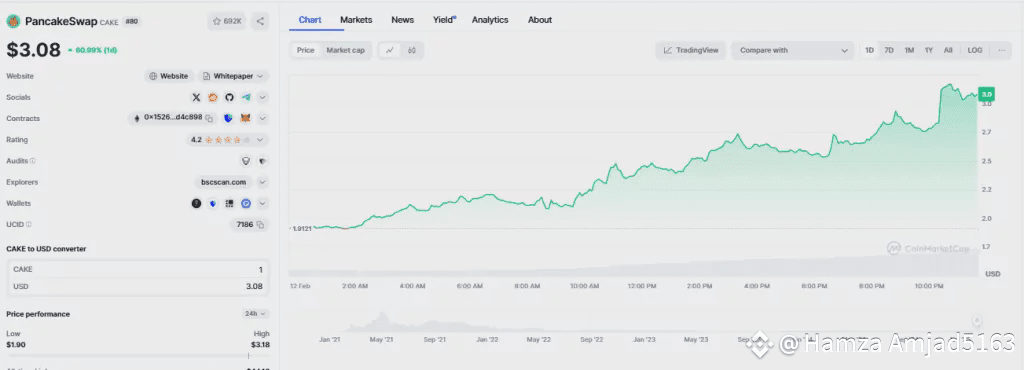1024x370 pixels.
Task: Click the Website button
Action: pos(168,76)
